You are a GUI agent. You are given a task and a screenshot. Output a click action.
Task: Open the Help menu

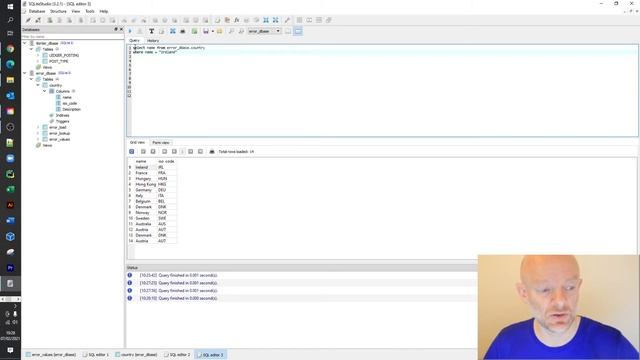pos(104,11)
